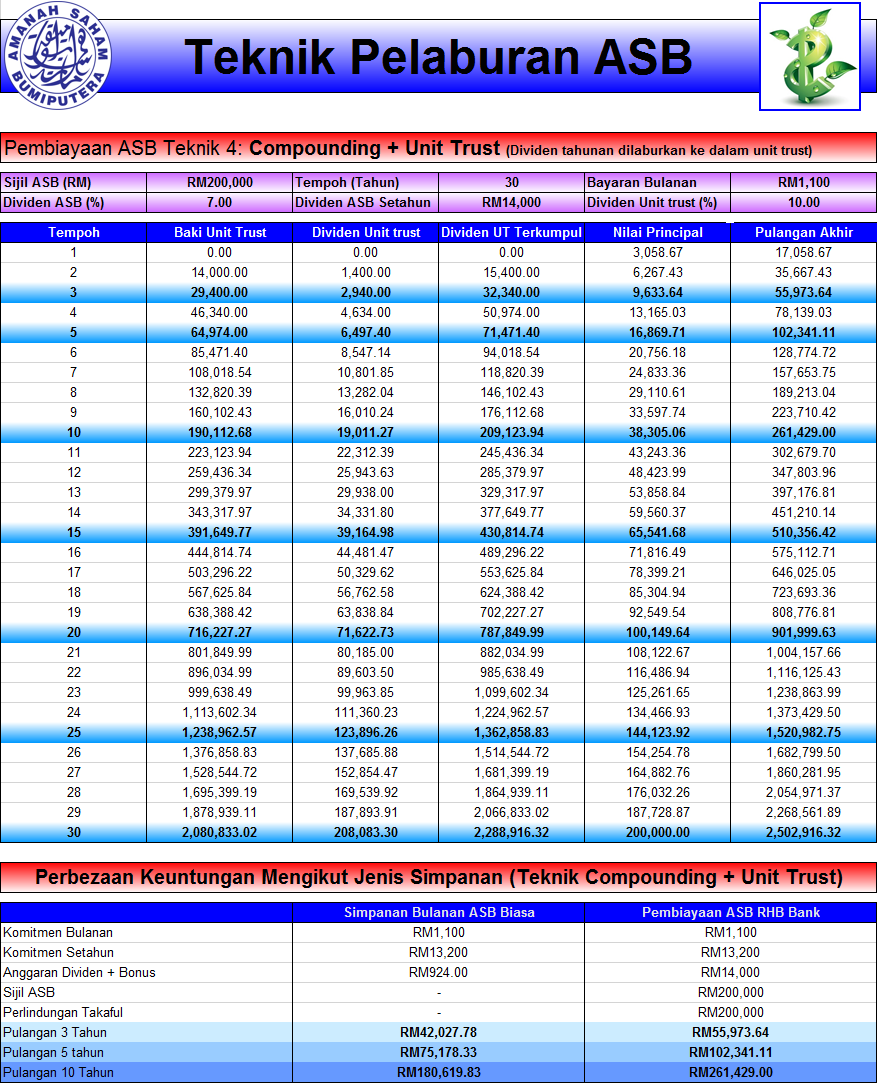Click the Amanah Saham Bumiputera logo
Image resolution: width=877 pixels, height=1083 pixels.
coord(57,55)
